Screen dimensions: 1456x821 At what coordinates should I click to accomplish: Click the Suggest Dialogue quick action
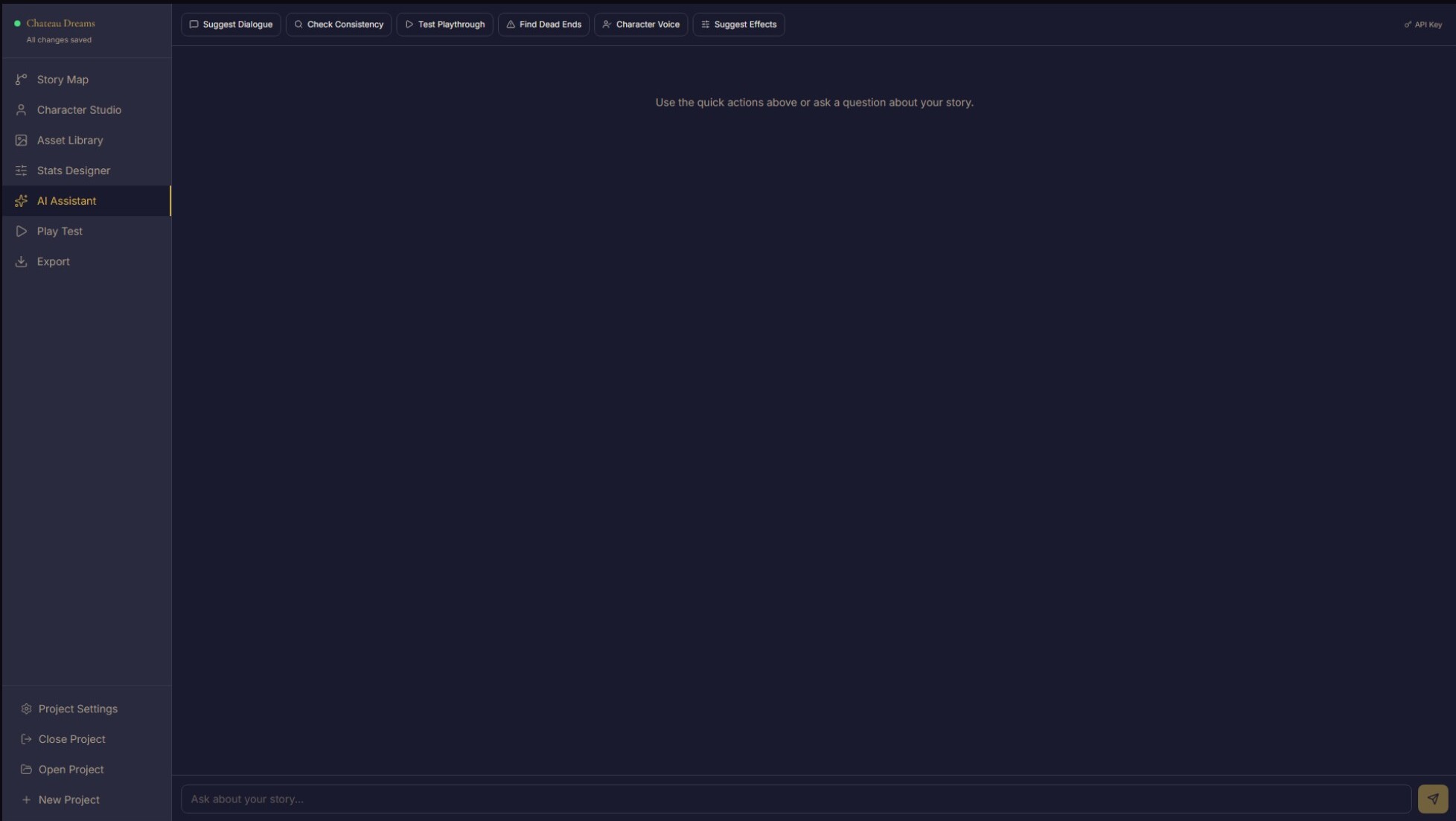(231, 24)
